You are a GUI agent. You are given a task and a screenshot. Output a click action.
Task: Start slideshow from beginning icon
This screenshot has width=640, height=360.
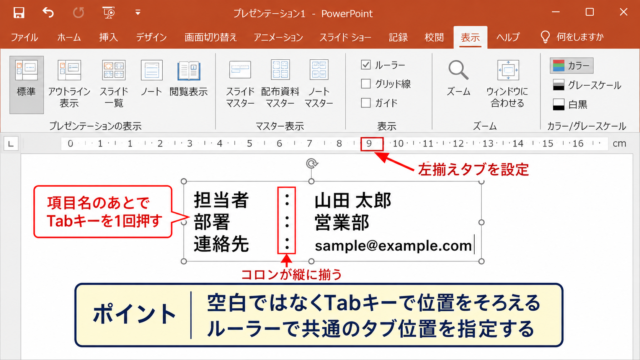(x=109, y=13)
